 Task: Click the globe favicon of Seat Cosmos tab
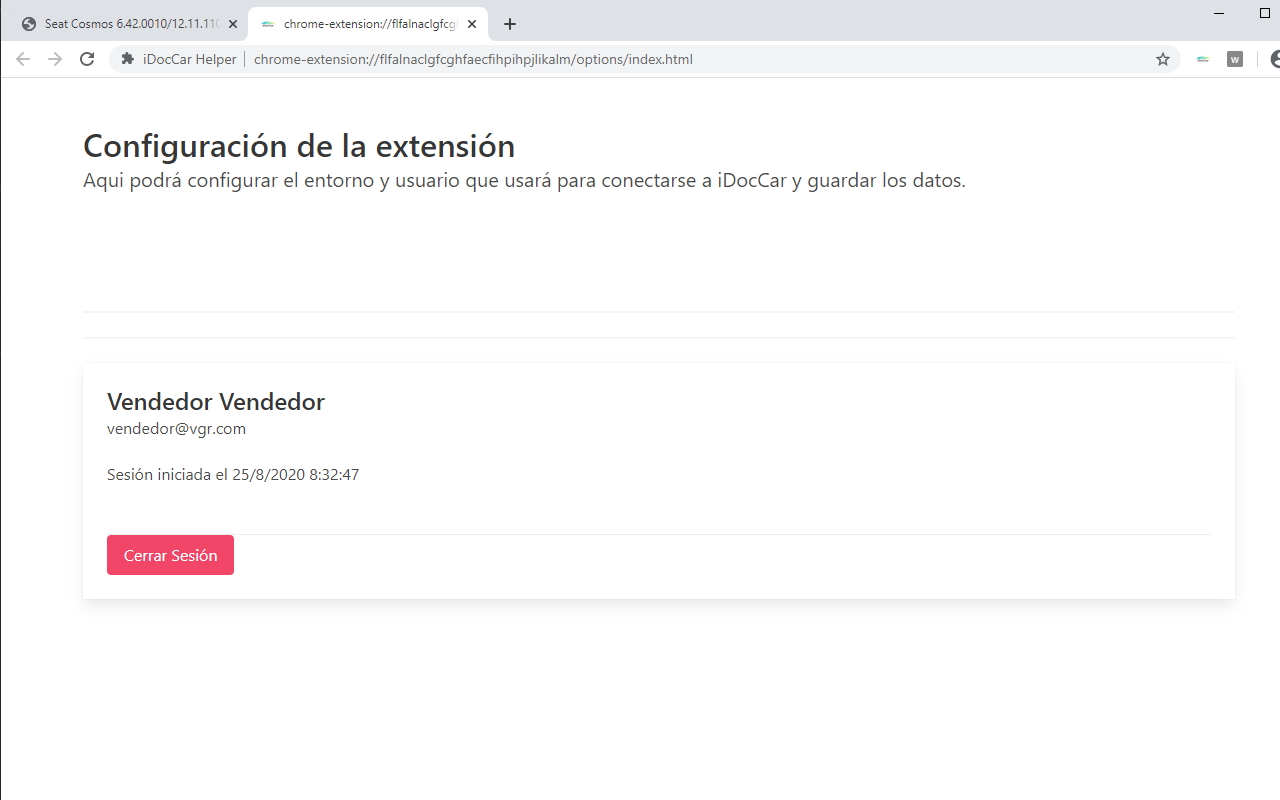pos(29,24)
